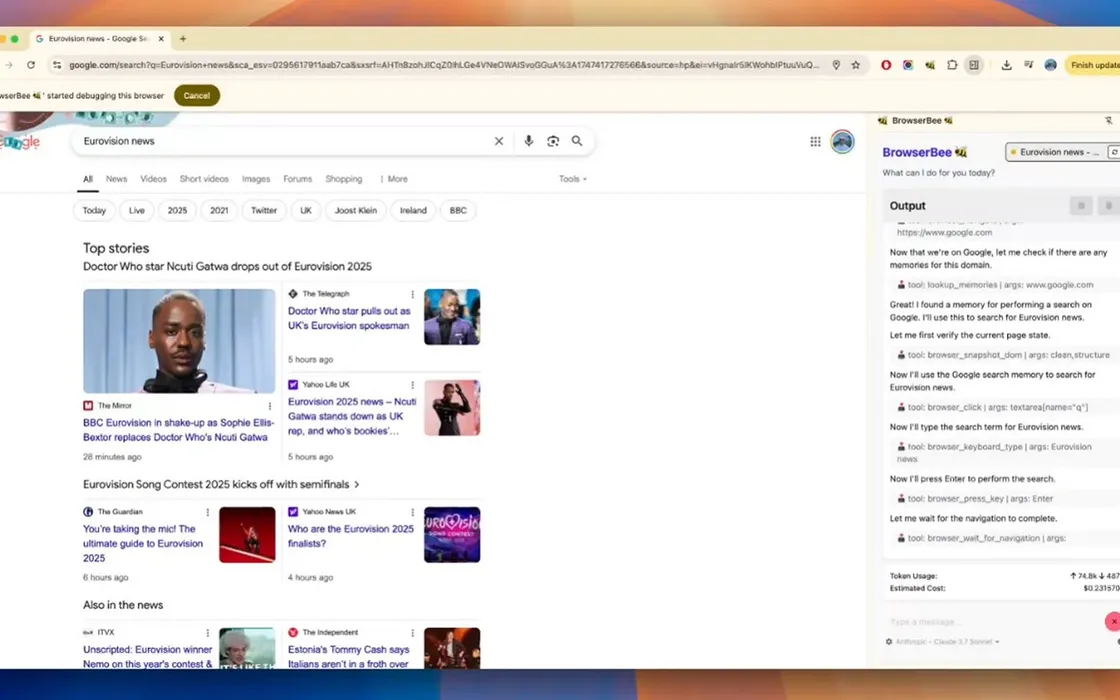Screen dimensions: 1120x700
Task: Select the 2021 filter chip
Action: [x=219, y=211]
